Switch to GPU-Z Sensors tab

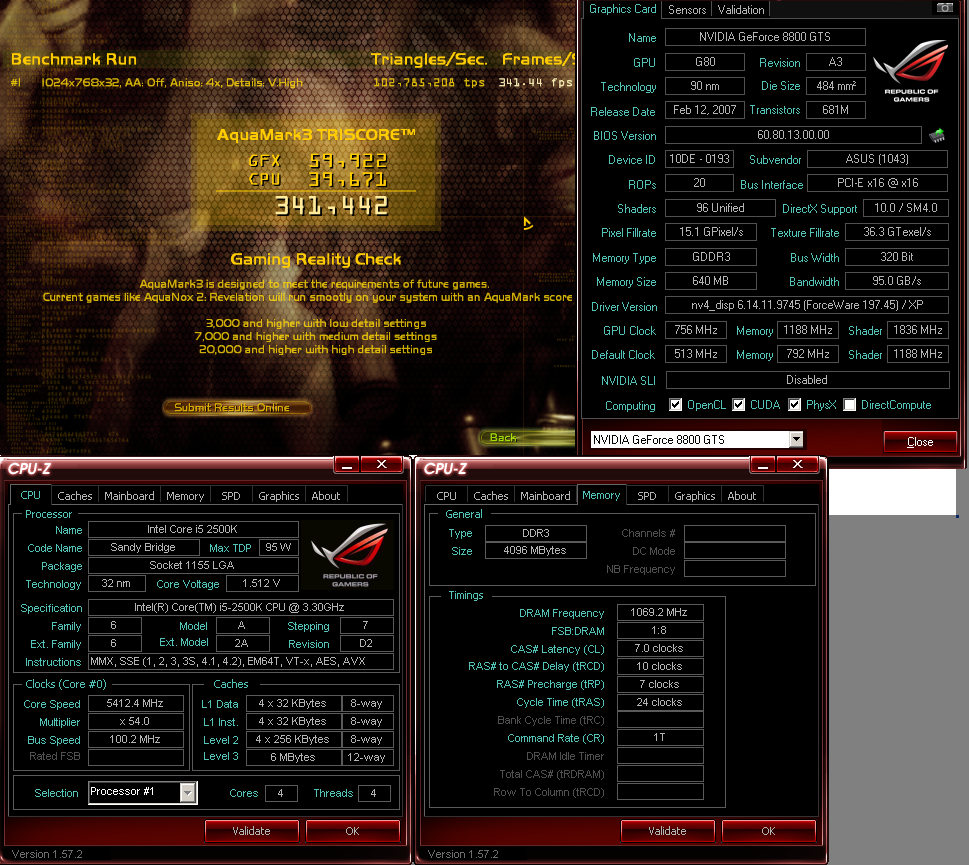(687, 9)
